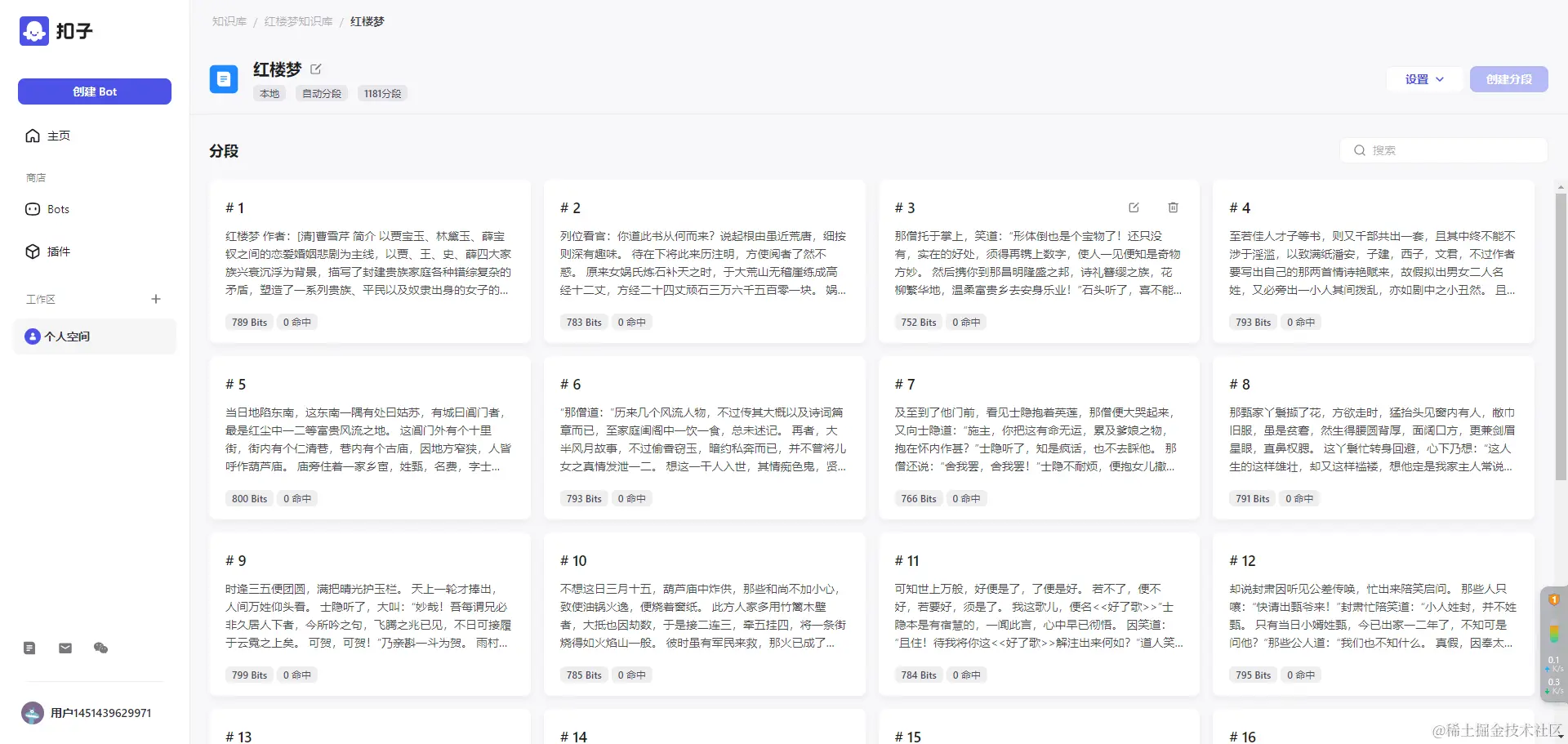The image size is (1568, 744).
Task: Open segment card # 9
Action: [370, 614]
